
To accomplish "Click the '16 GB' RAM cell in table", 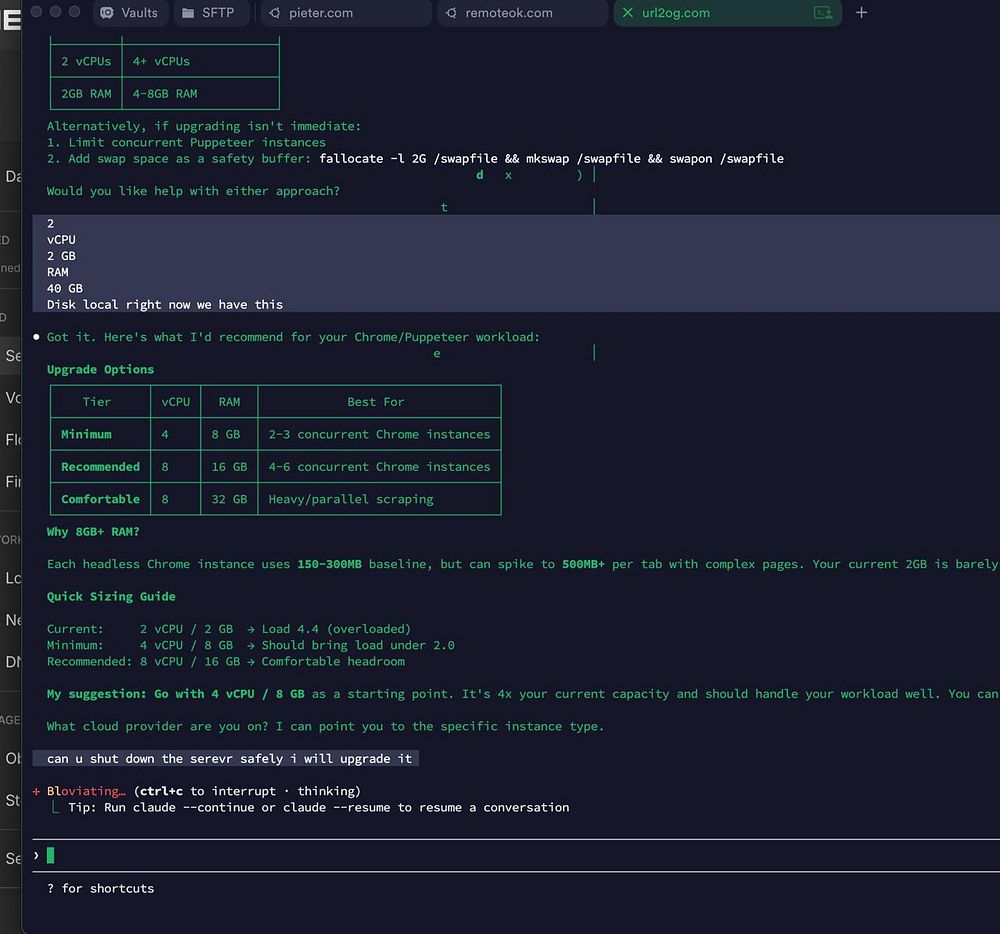I will pos(229,467).
